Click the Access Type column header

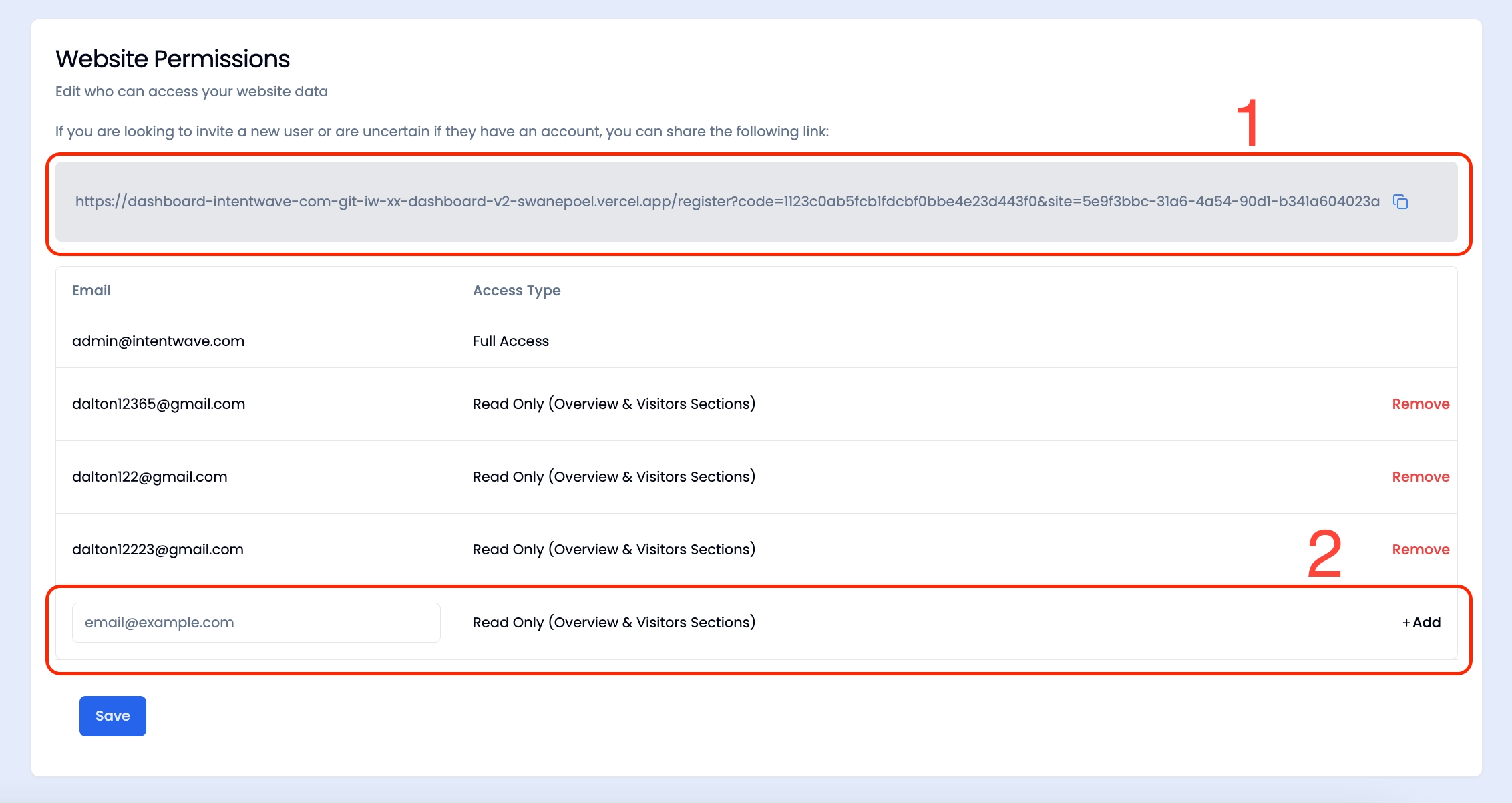516,291
